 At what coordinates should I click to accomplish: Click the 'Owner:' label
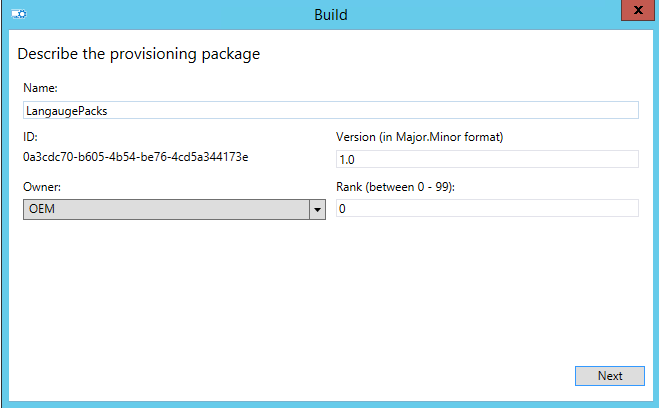point(42,187)
